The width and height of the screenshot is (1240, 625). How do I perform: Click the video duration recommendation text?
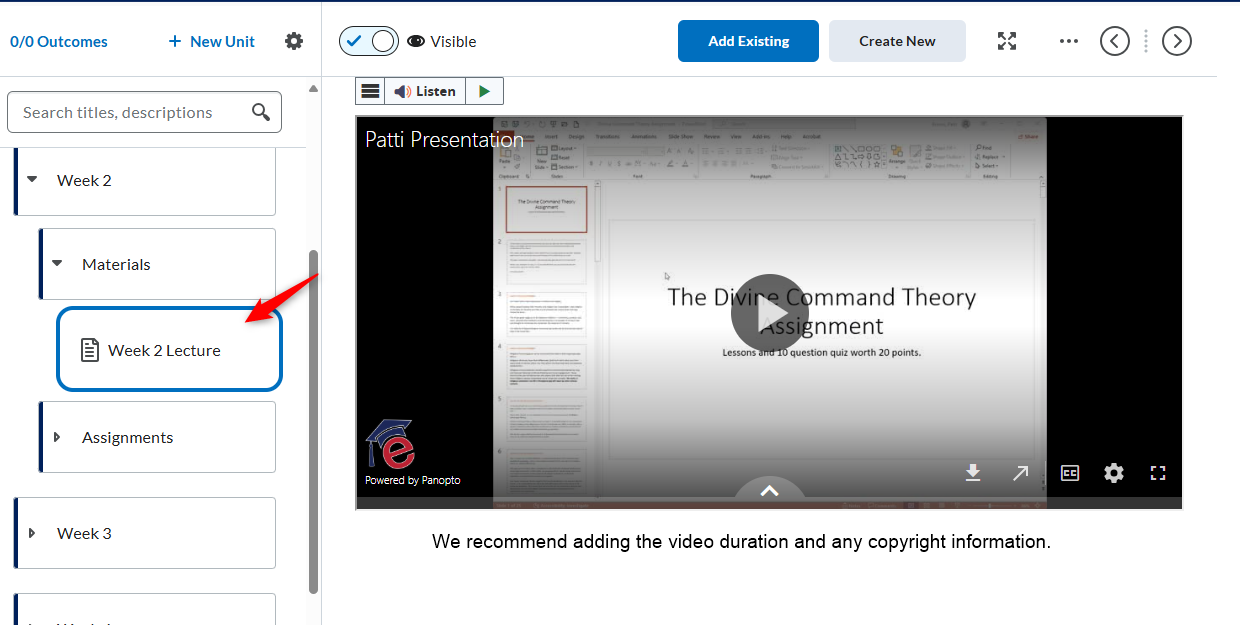pos(741,542)
